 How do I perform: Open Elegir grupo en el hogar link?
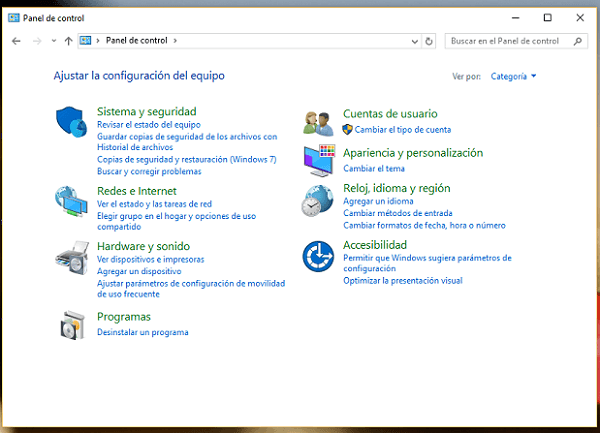point(176,221)
